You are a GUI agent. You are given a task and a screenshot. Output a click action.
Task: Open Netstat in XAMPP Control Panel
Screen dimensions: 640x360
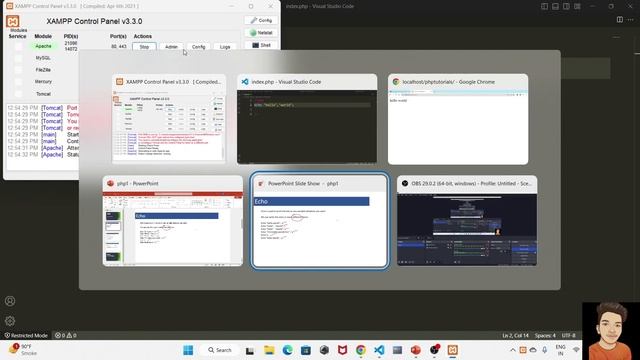click(261, 33)
